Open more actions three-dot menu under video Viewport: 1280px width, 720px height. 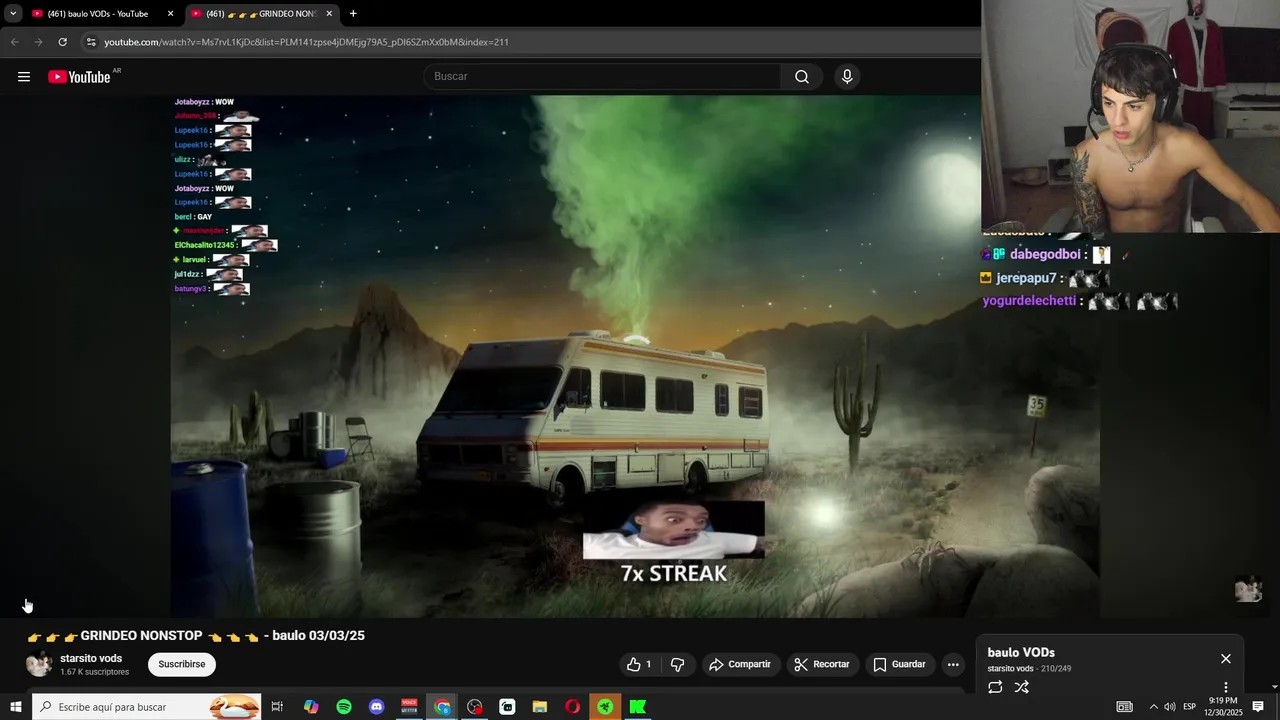[953, 664]
